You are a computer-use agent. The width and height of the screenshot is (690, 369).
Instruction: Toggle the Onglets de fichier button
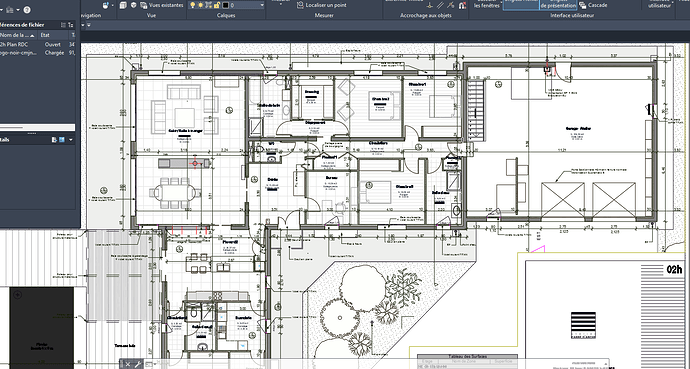pyautogui.click(x=521, y=4)
